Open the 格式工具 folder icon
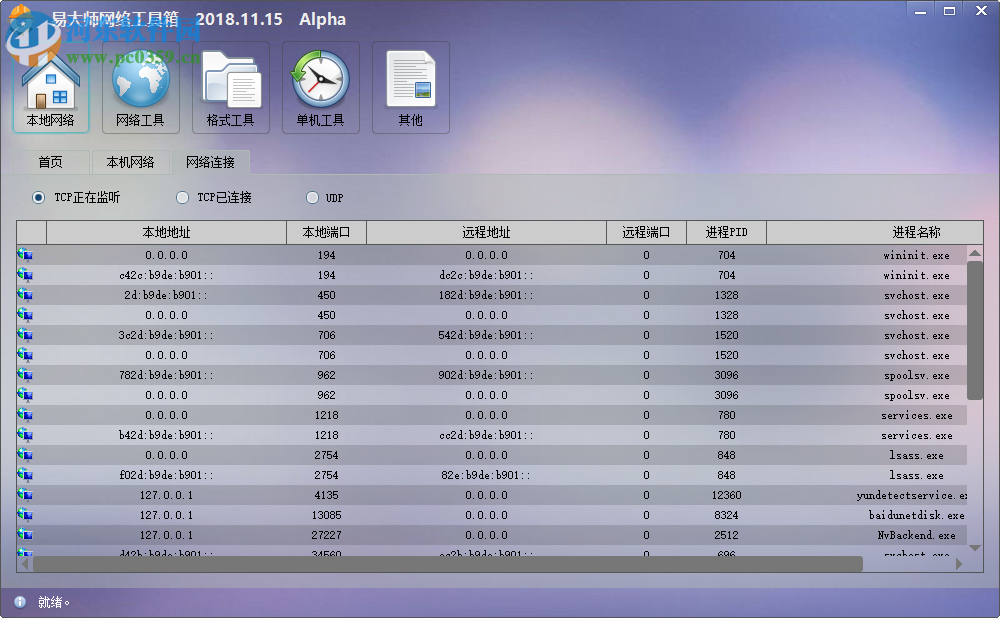Screen dimensions: 1000x618 [231, 87]
